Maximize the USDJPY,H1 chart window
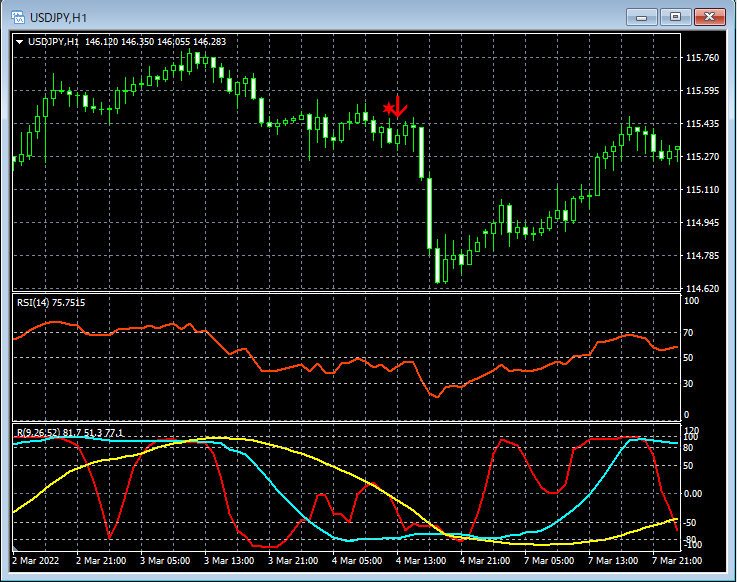Image resolution: width=738 pixels, height=582 pixels. coord(675,17)
